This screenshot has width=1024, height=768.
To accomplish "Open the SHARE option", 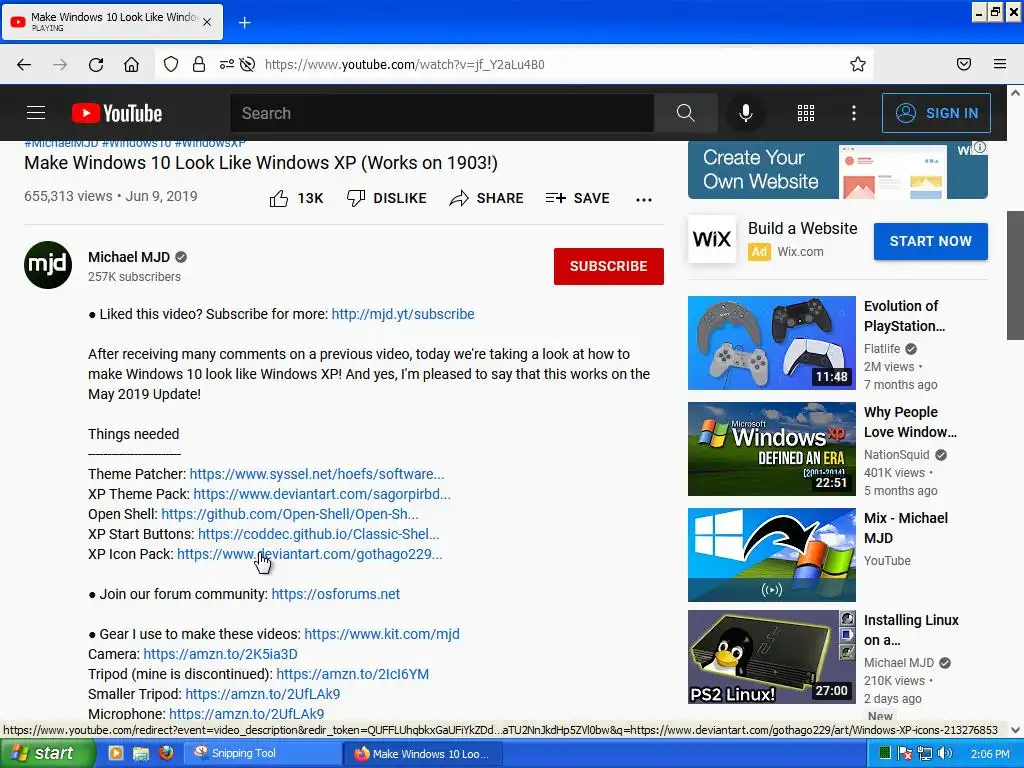I will (487, 198).
